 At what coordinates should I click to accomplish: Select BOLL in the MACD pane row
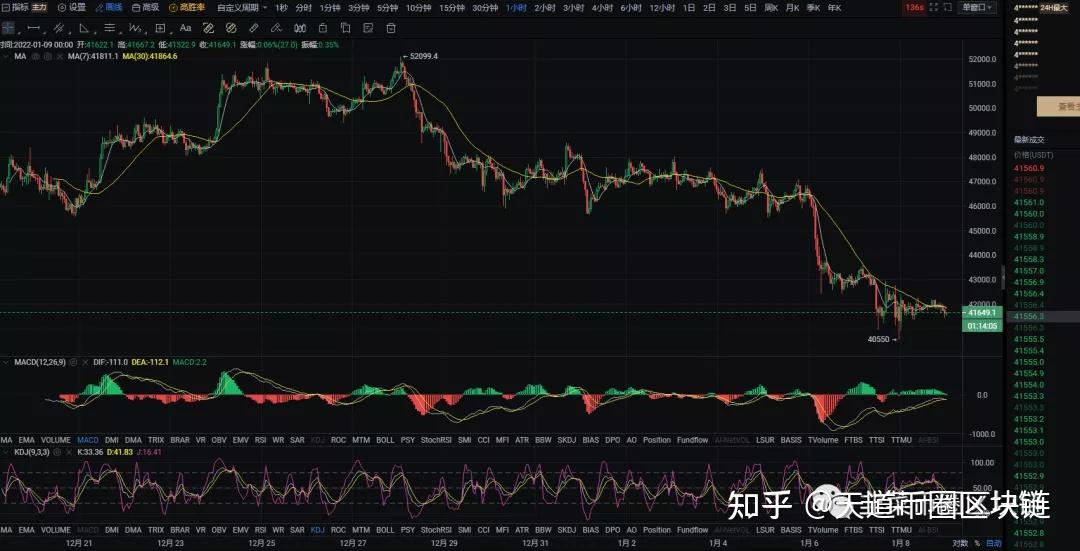[385, 439]
